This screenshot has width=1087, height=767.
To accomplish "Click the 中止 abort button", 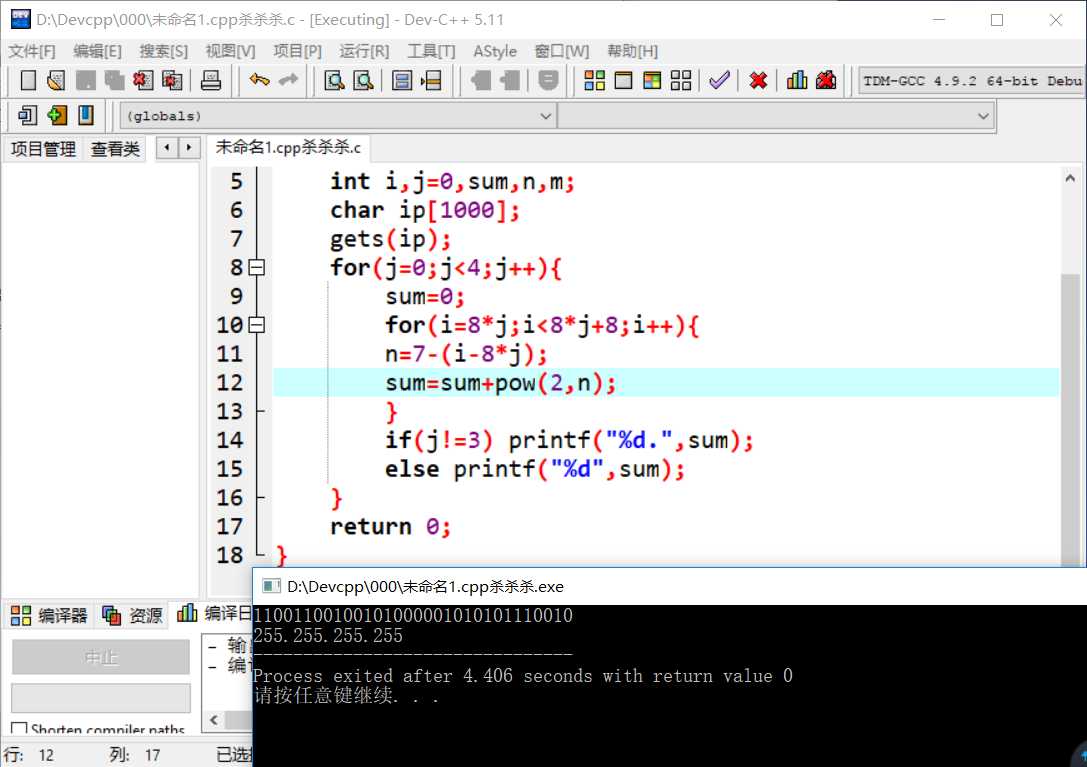I will coord(101,657).
